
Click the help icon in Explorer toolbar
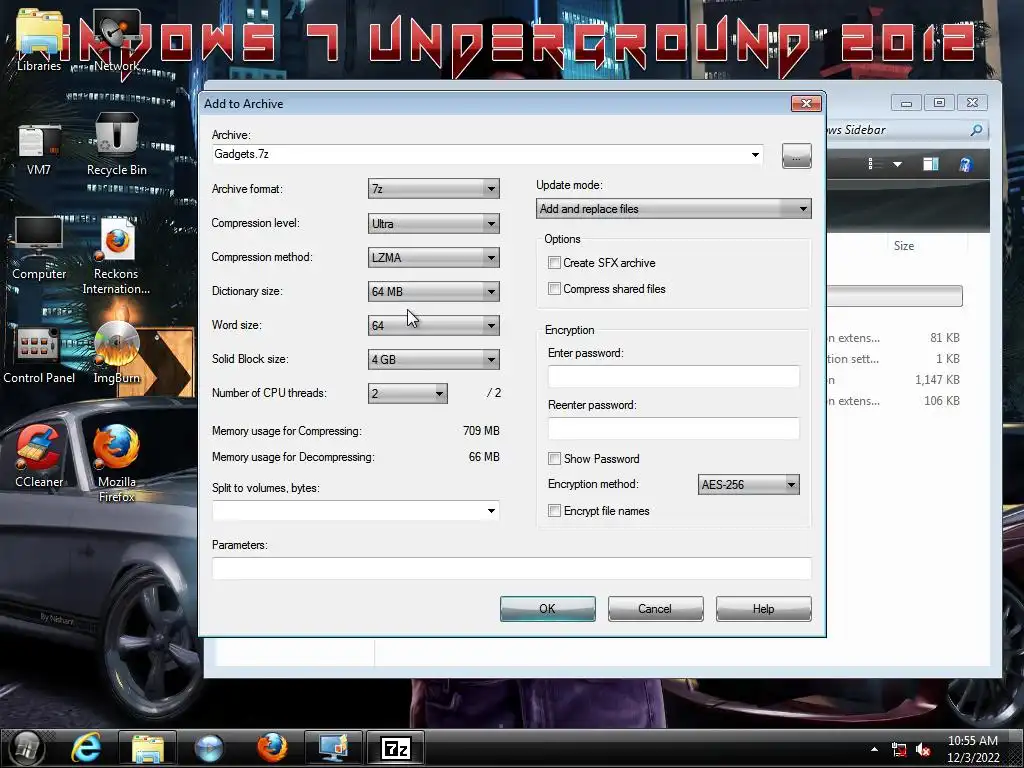[966, 164]
